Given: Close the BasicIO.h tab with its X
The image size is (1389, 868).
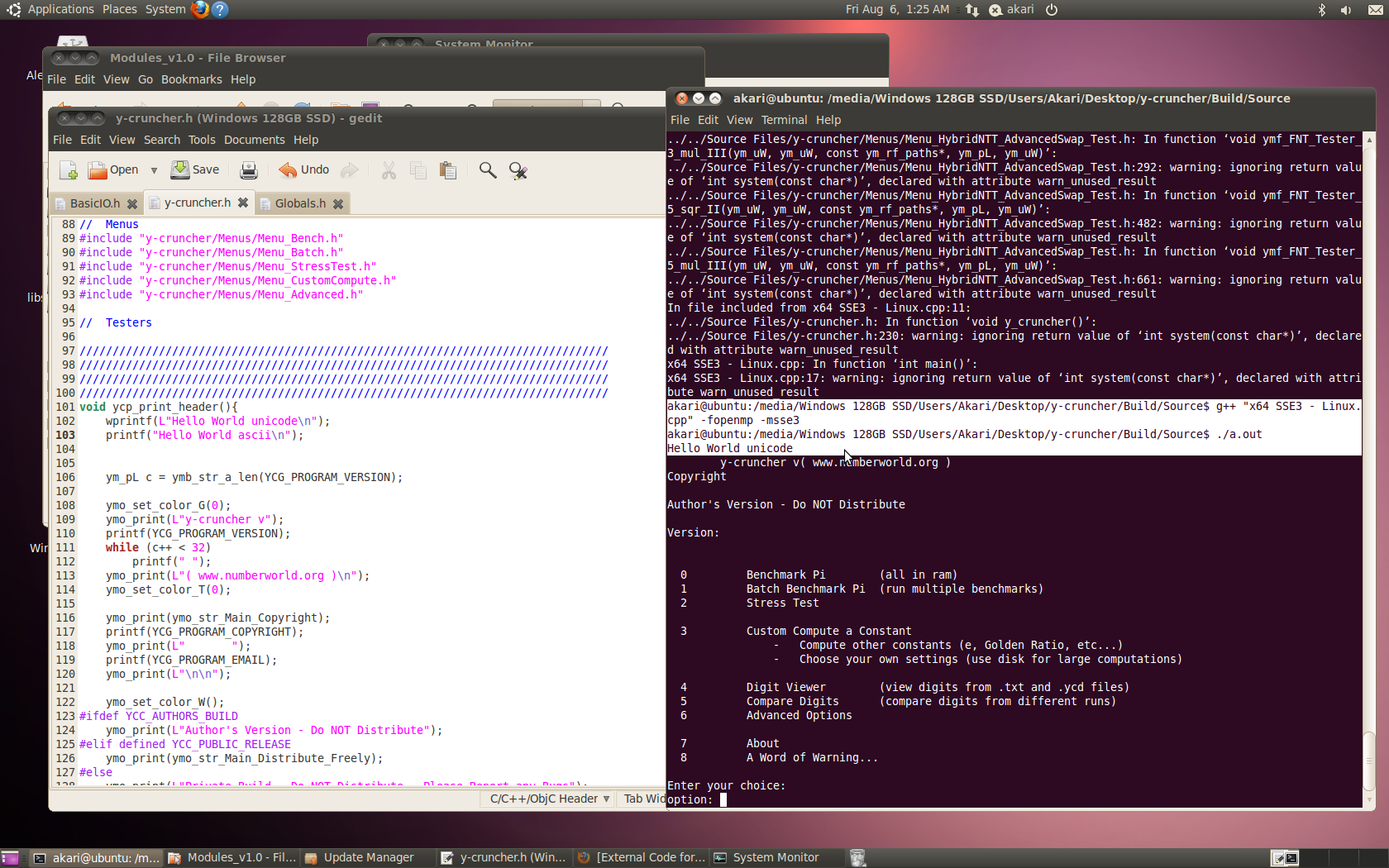Looking at the screenshot, I should click(x=132, y=203).
